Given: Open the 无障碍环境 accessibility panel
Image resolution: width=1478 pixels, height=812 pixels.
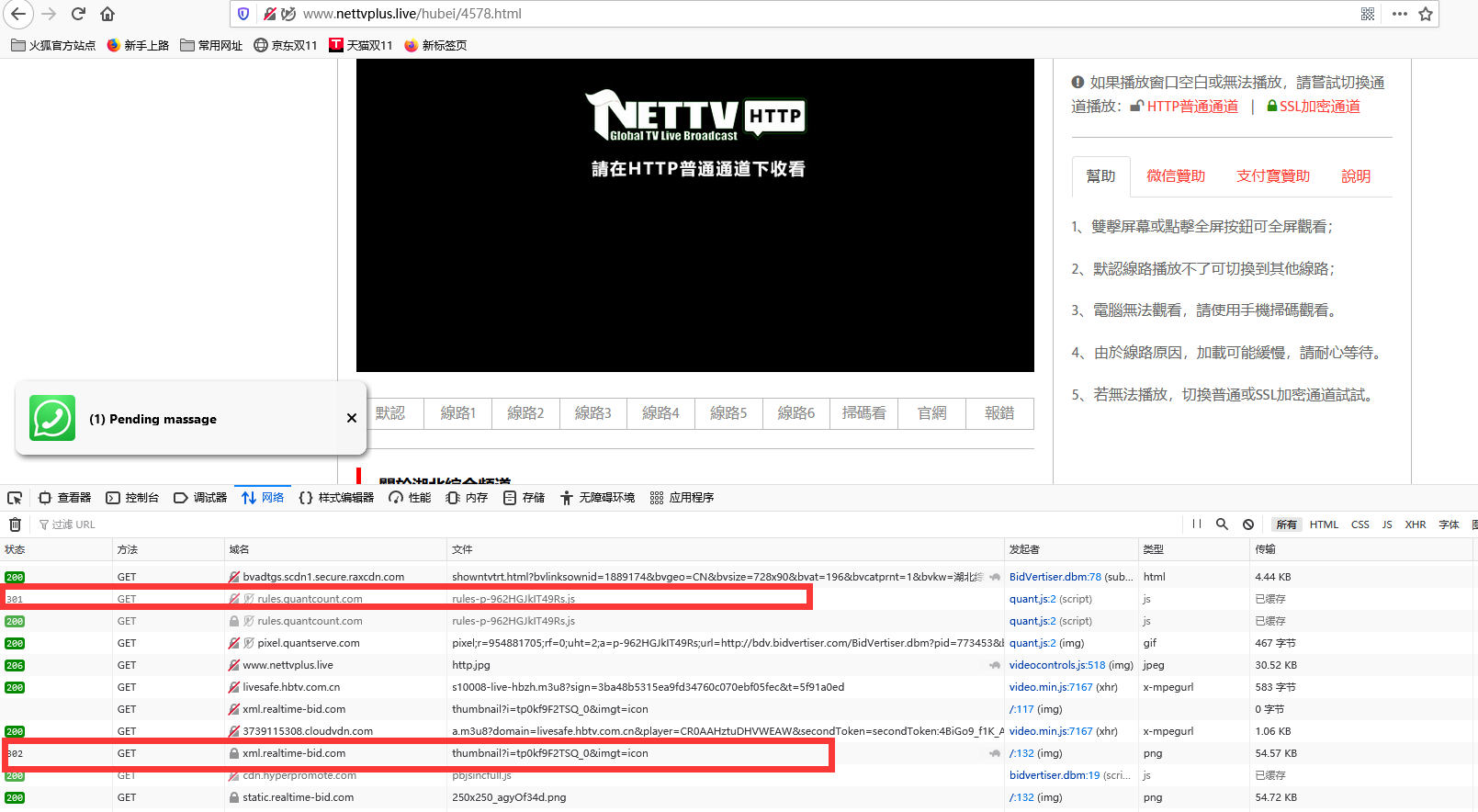Looking at the screenshot, I should 597,498.
